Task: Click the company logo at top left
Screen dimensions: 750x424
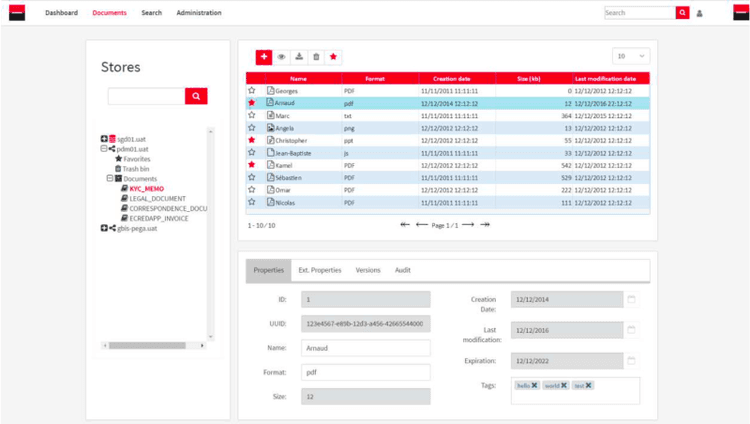Action: click(x=17, y=12)
